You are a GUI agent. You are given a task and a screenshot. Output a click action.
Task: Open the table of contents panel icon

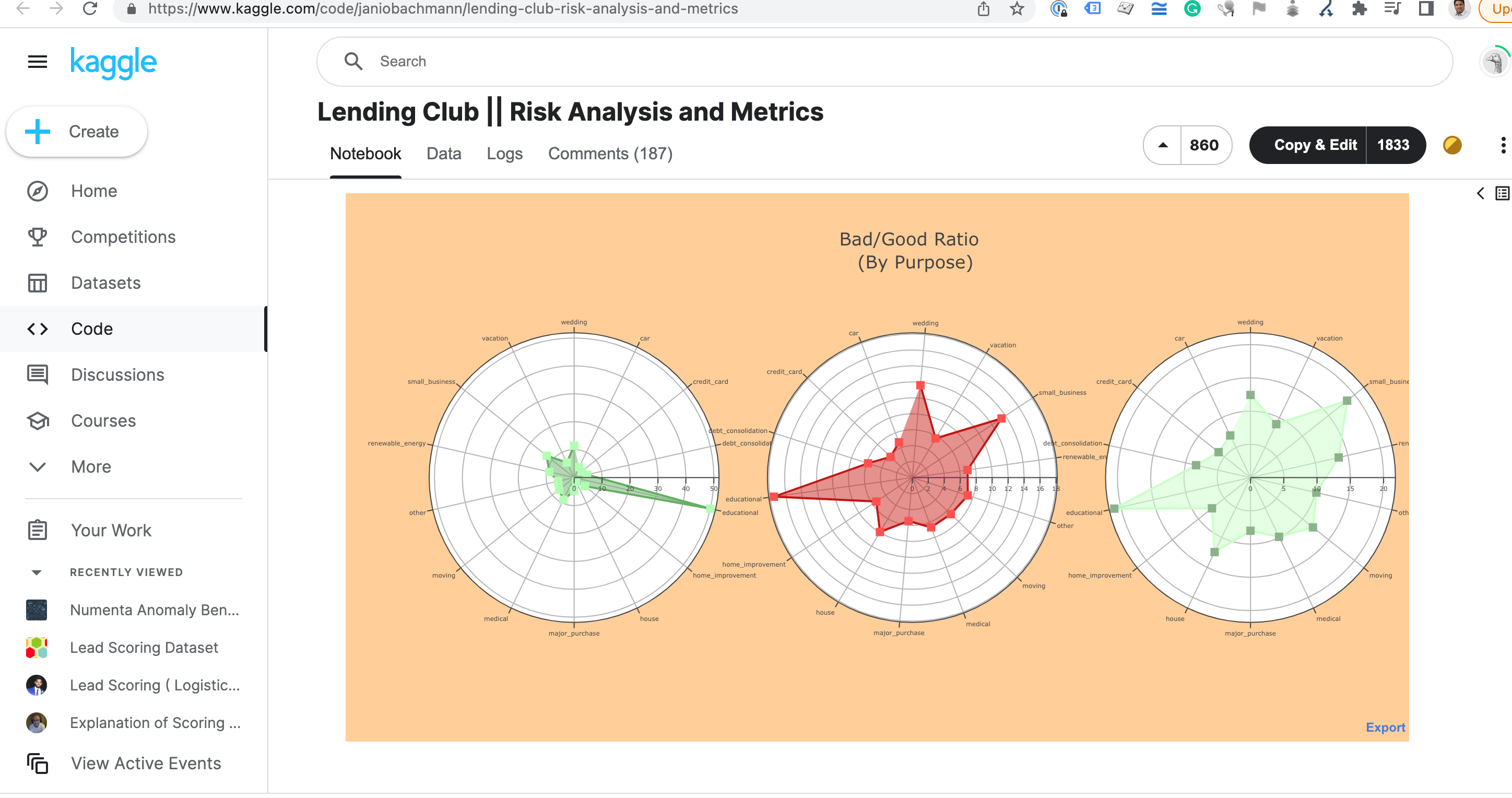1502,193
